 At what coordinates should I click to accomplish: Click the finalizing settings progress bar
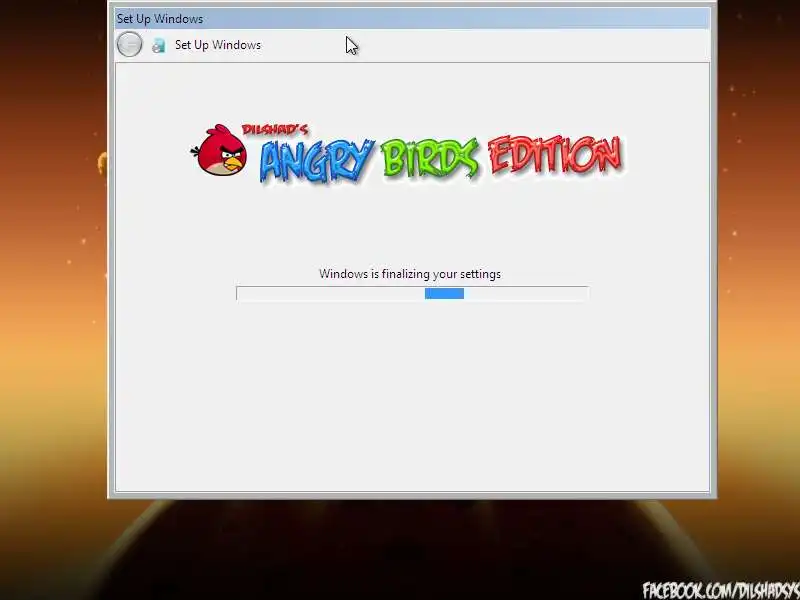pos(412,293)
